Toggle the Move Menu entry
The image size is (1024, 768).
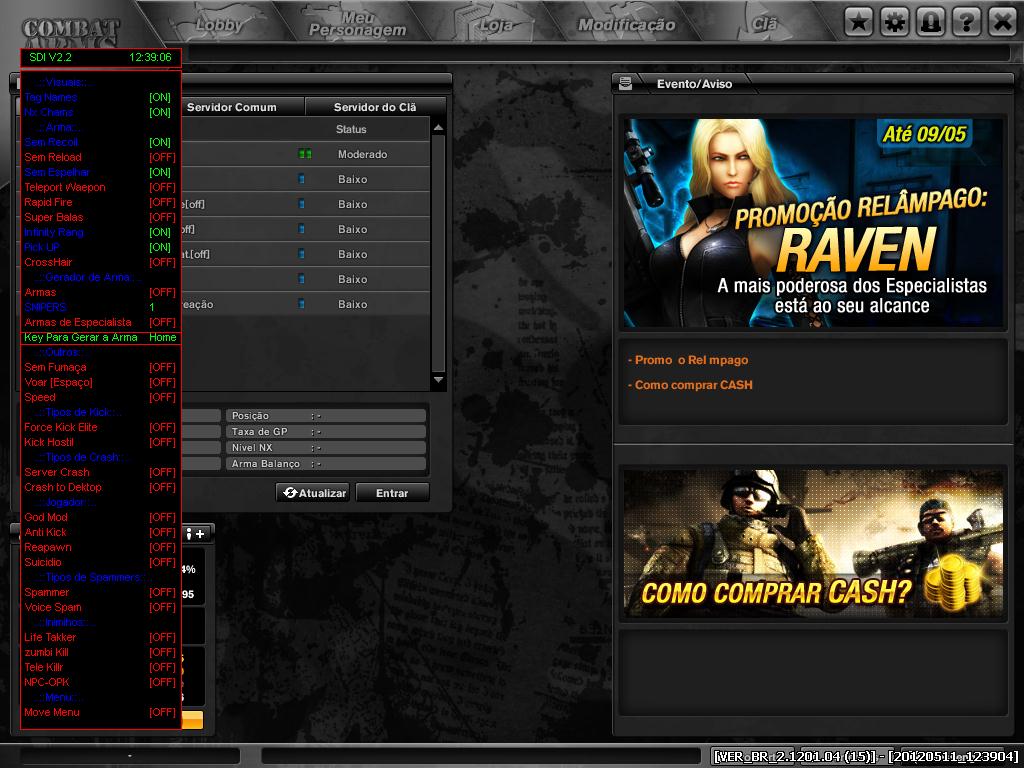coord(99,712)
